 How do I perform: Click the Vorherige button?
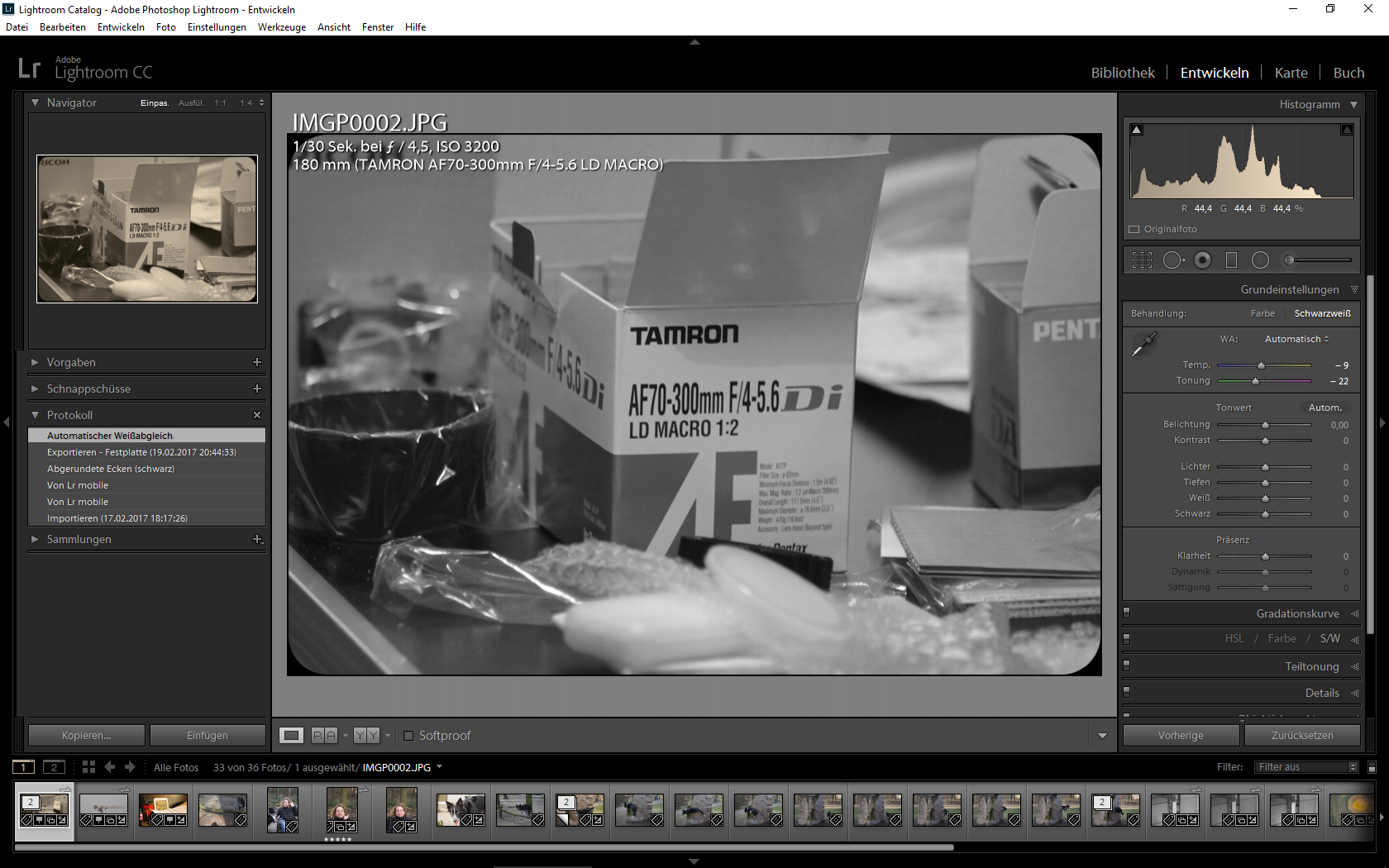pos(1181,736)
